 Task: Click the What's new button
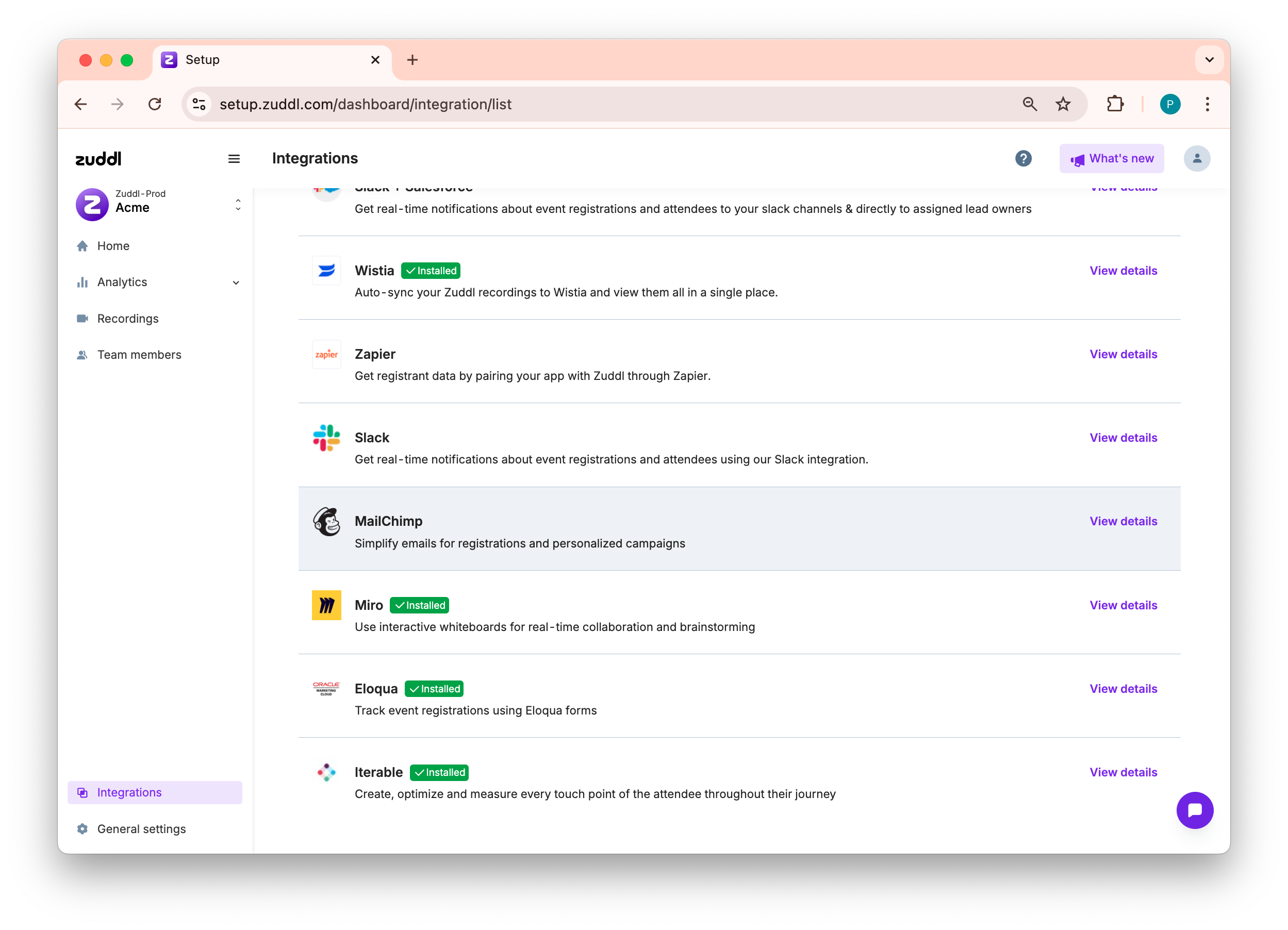pos(1111,158)
